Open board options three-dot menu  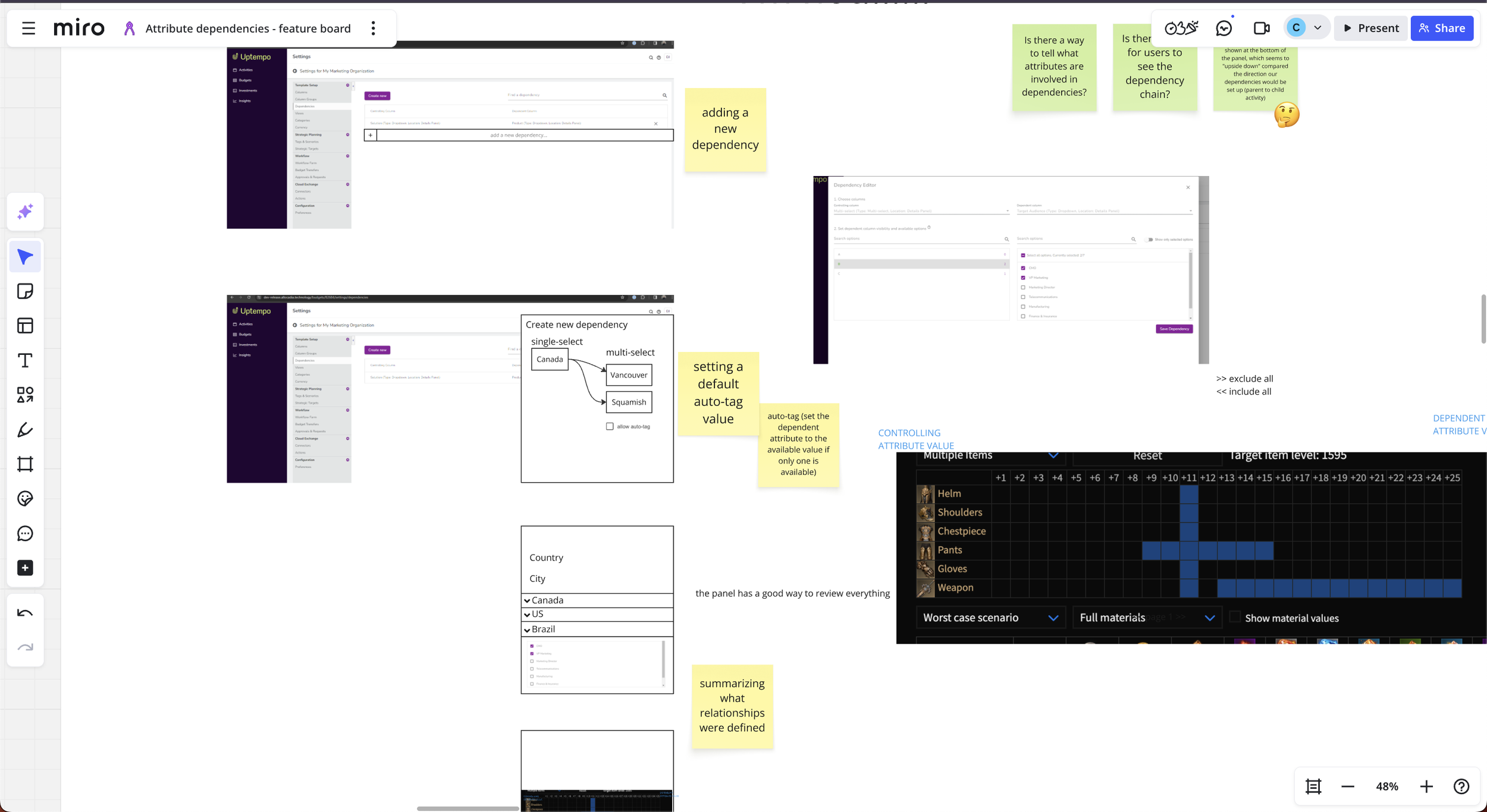(373, 28)
